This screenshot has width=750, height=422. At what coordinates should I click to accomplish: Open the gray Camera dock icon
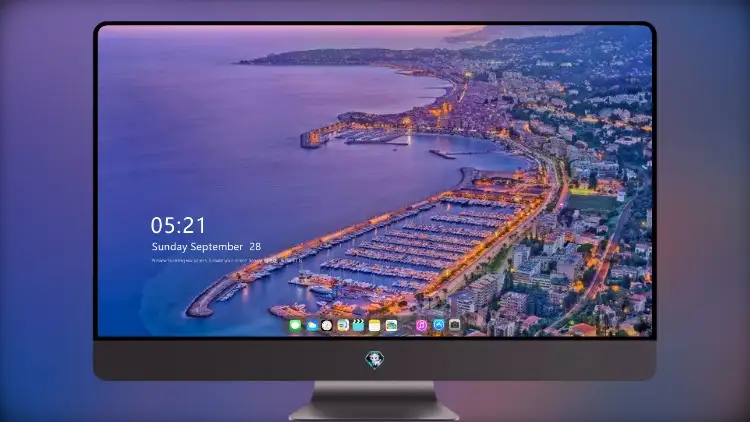pos(454,325)
